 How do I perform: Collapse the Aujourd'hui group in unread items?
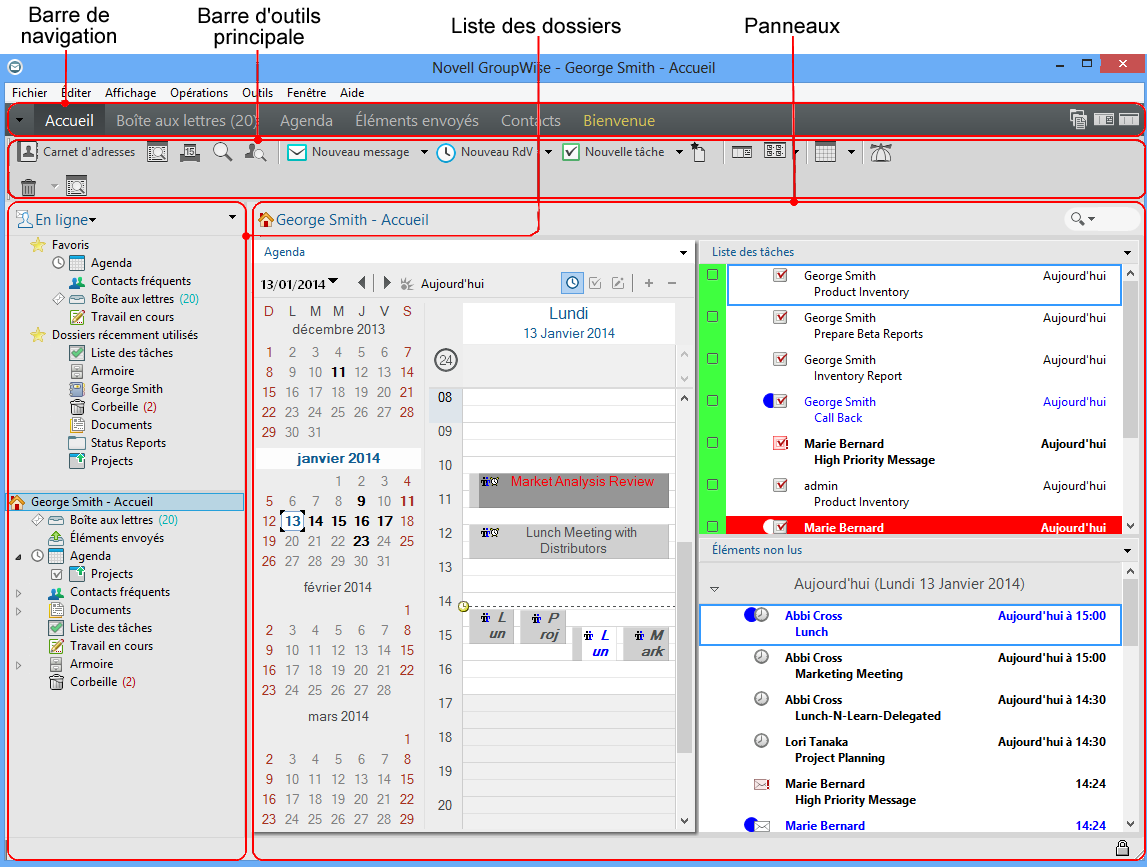pyautogui.click(x=715, y=588)
